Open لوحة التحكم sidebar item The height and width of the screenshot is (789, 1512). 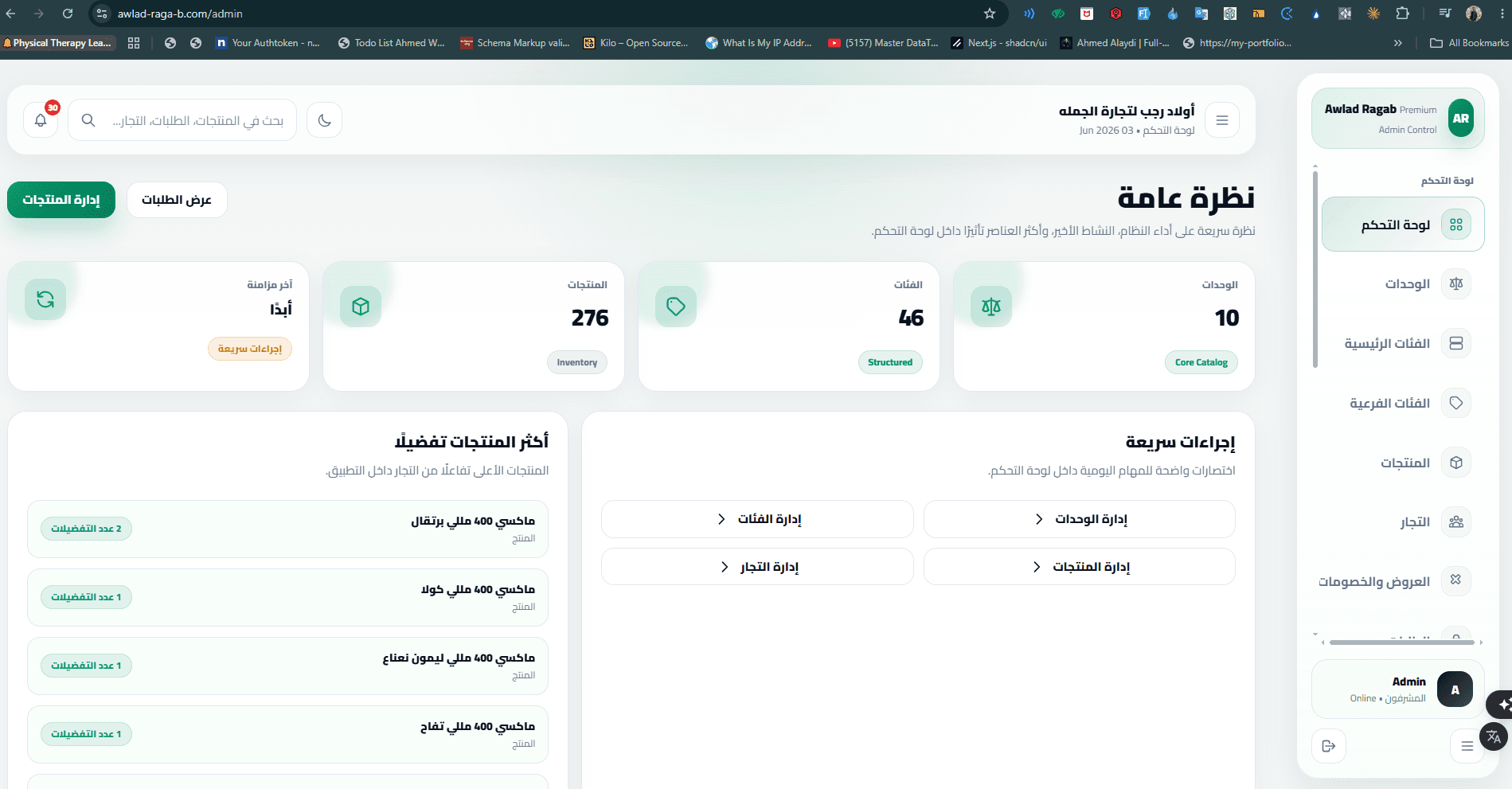point(1403,225)
